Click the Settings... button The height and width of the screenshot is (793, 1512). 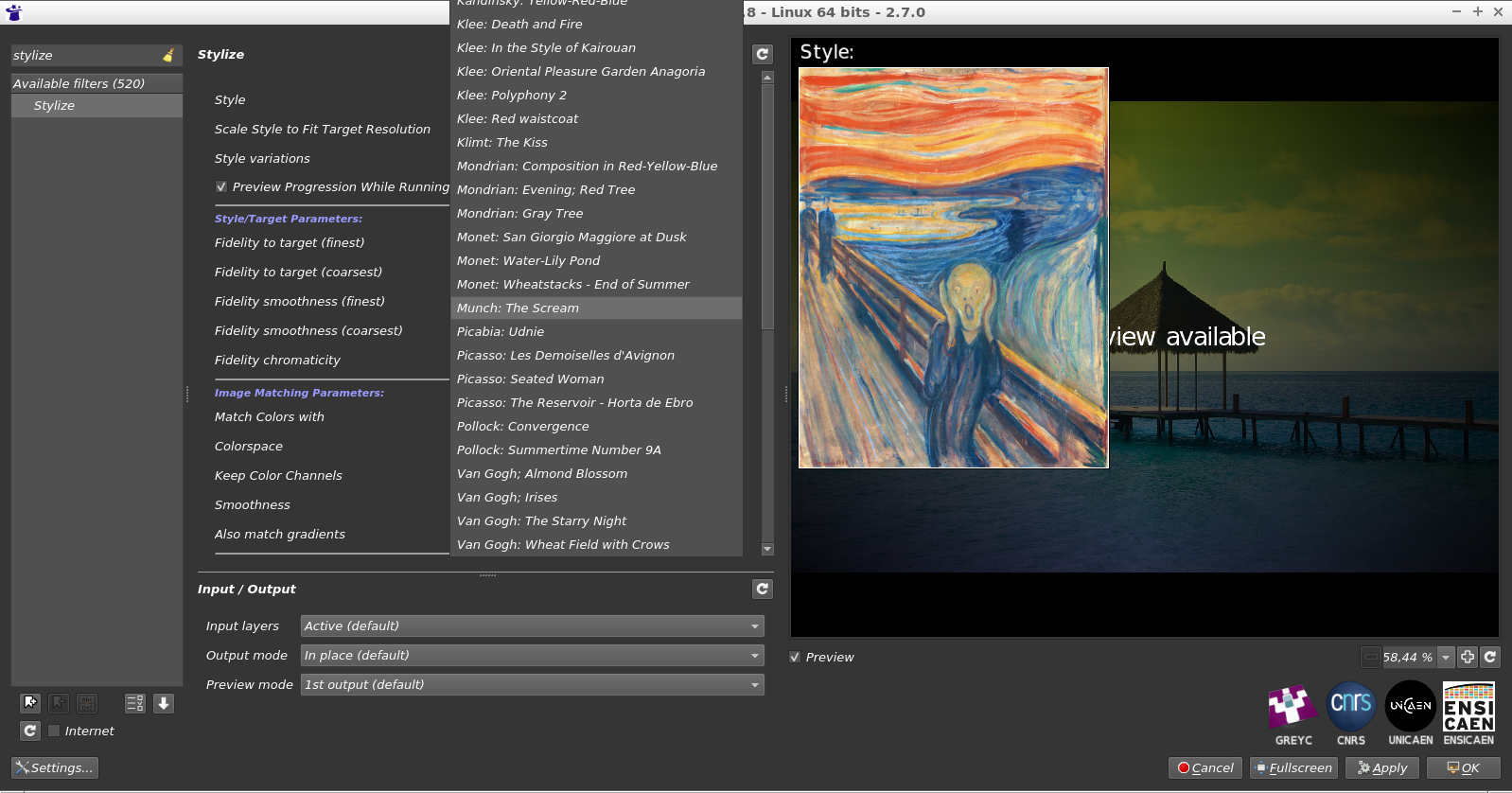tap(55, 767)
